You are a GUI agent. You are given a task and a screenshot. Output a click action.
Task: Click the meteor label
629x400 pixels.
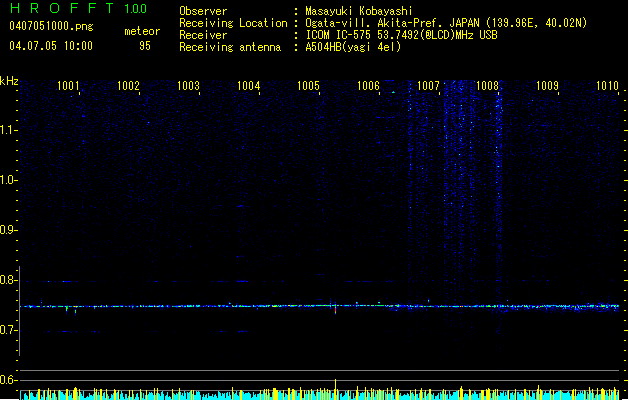click(142, 31)
